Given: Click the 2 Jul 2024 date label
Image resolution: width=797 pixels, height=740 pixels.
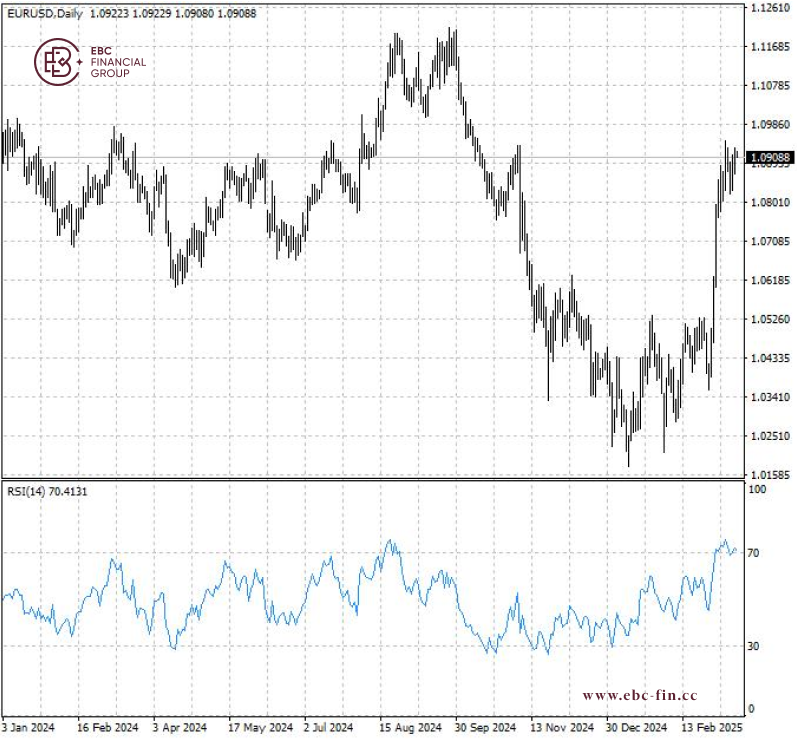Looking at the screenshot, I should tap(328, 728).
